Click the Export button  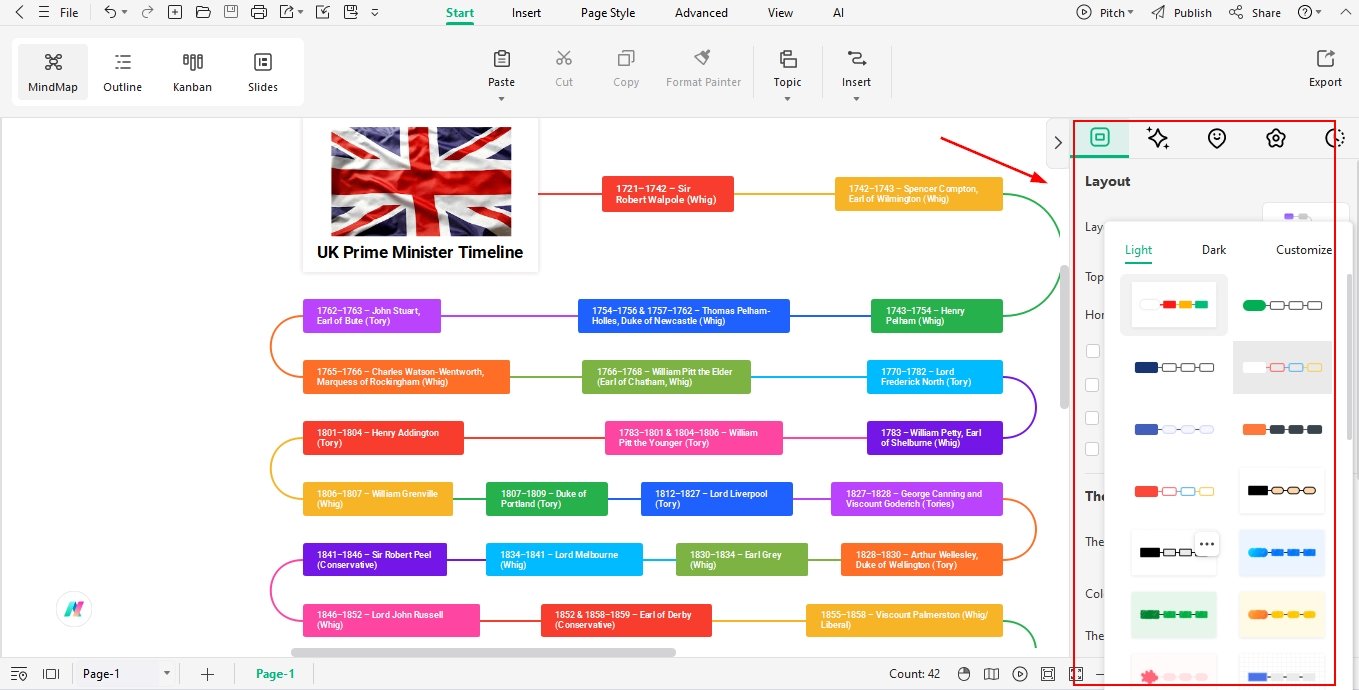(x=1325, y=68)
